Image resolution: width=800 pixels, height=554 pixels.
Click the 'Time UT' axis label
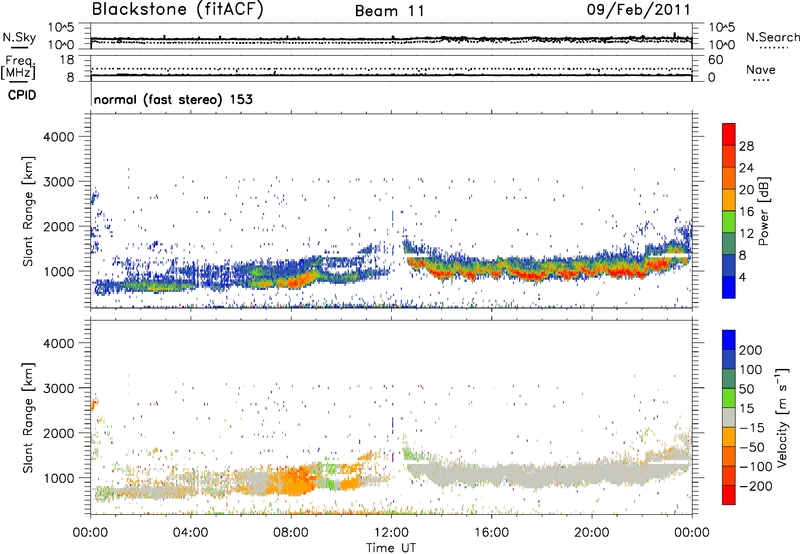(x=391, y=548)
